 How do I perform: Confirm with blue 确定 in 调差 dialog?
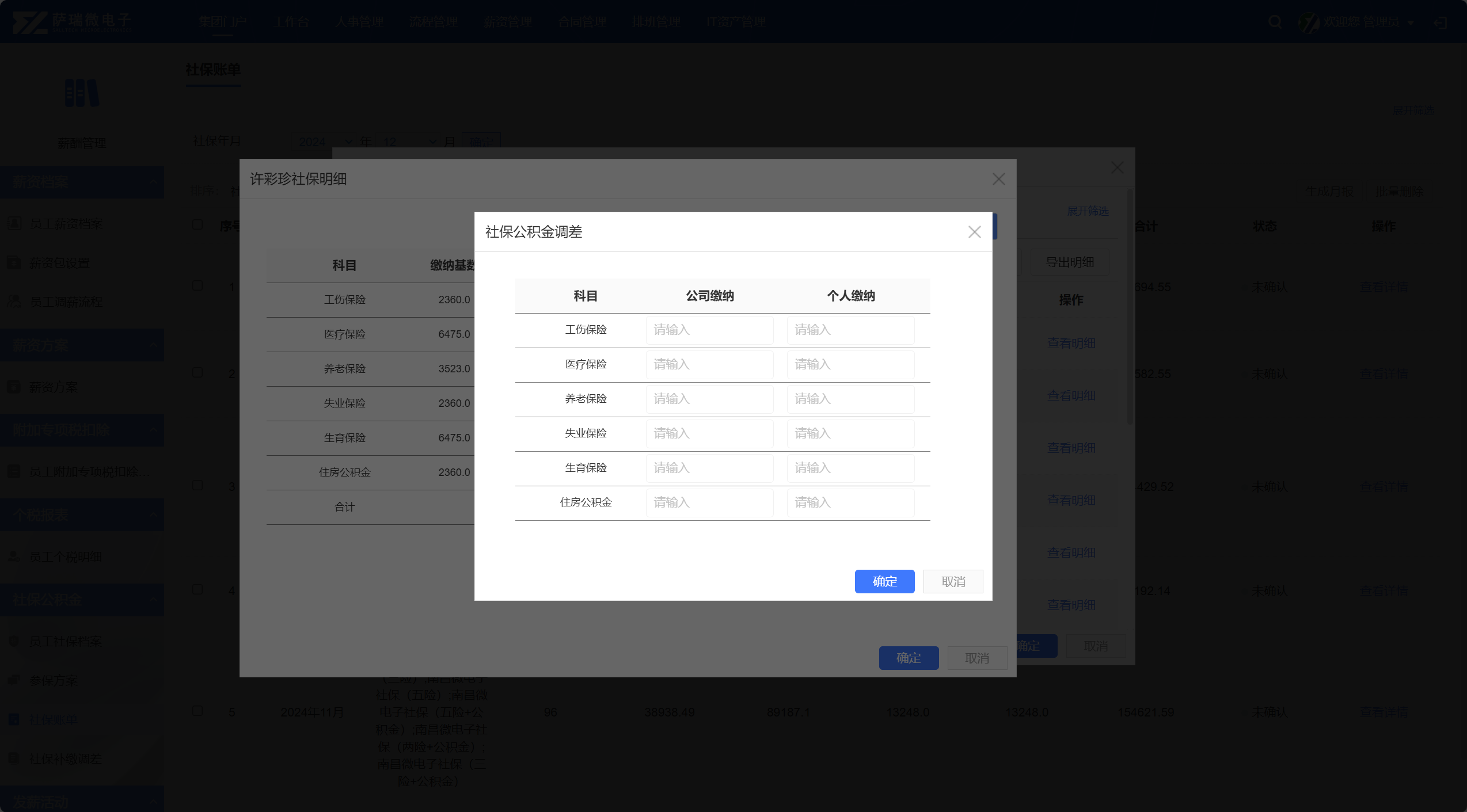(884, 581)
